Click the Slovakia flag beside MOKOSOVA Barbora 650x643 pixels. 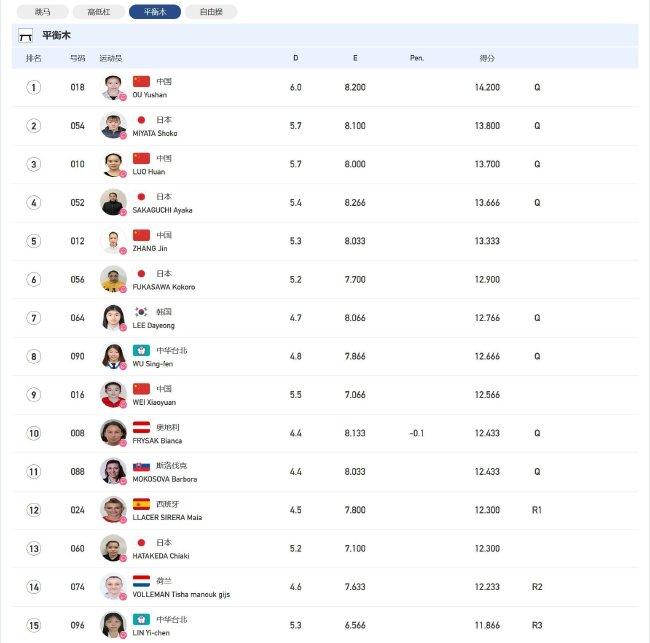(x=141, y=466)
